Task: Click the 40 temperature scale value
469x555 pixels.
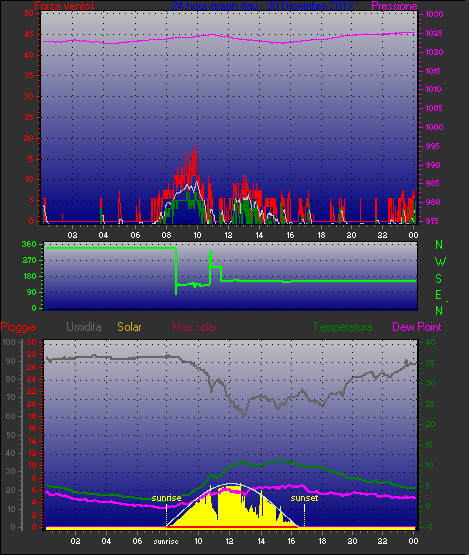Action: tap(430, 342)
